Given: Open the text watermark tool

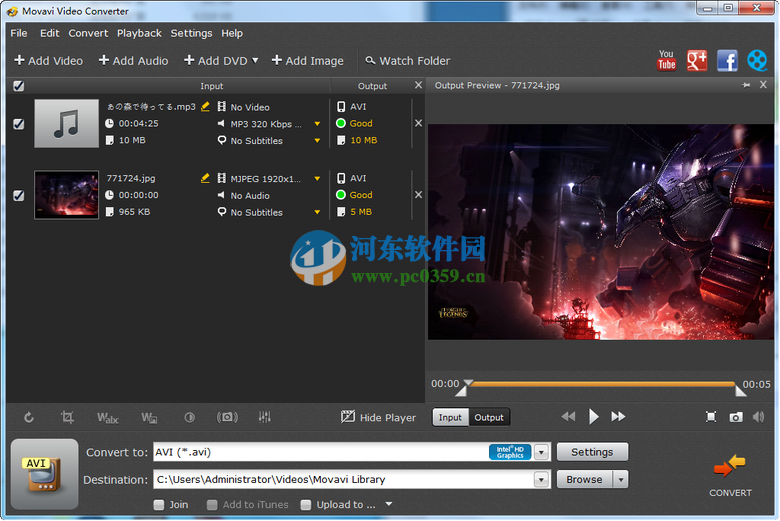Looking at the screenshot, I should (x=108, y=417).
